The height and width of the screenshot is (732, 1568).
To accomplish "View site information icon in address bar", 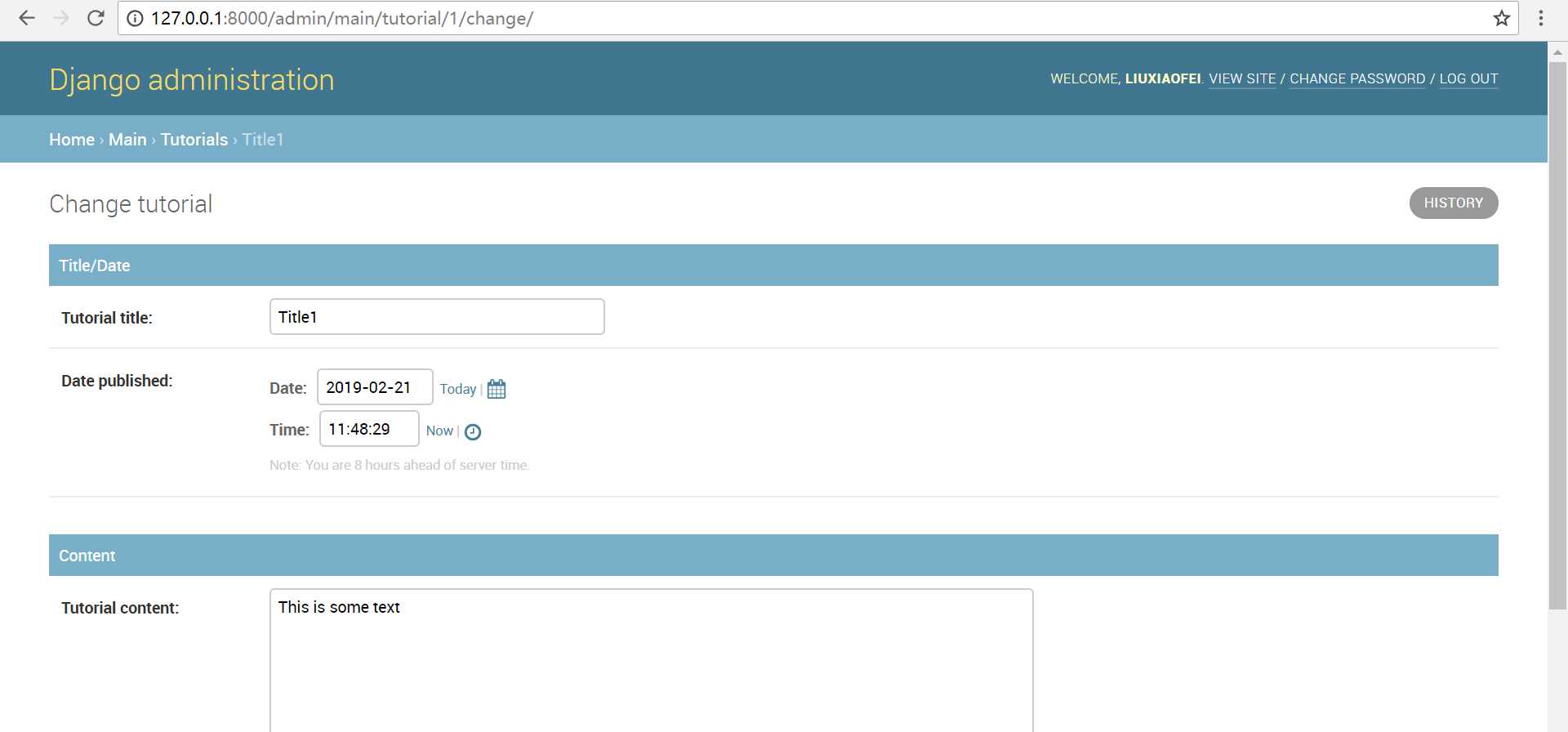I will 136,18.
